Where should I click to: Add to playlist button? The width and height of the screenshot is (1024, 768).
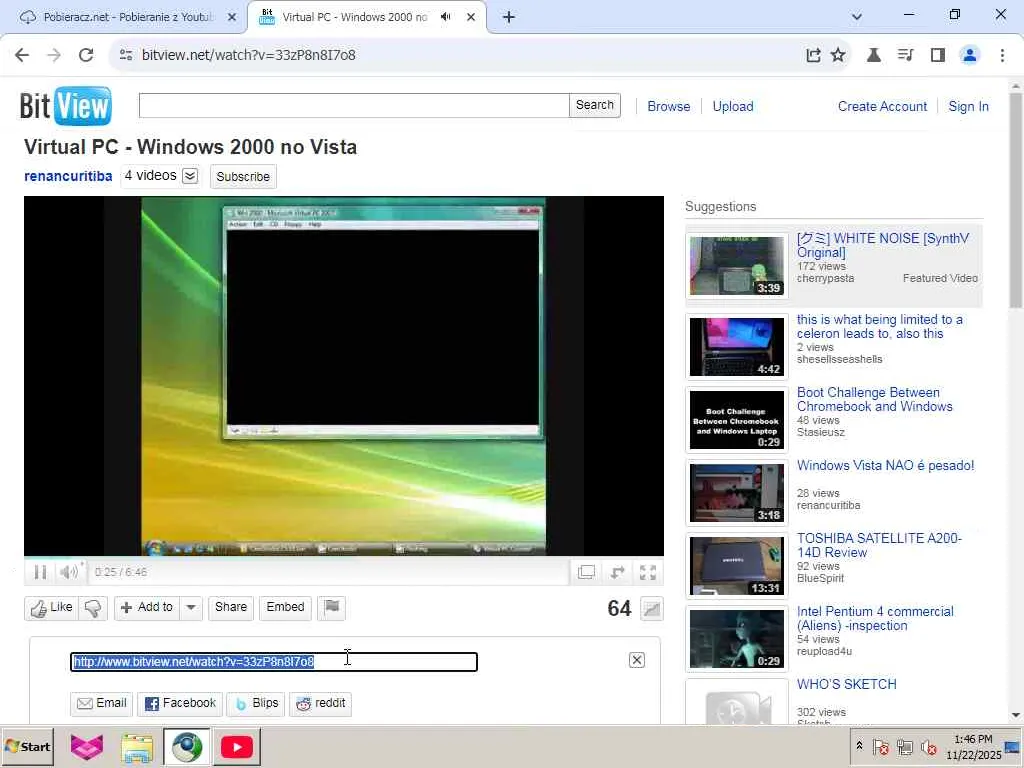[147, 608]
